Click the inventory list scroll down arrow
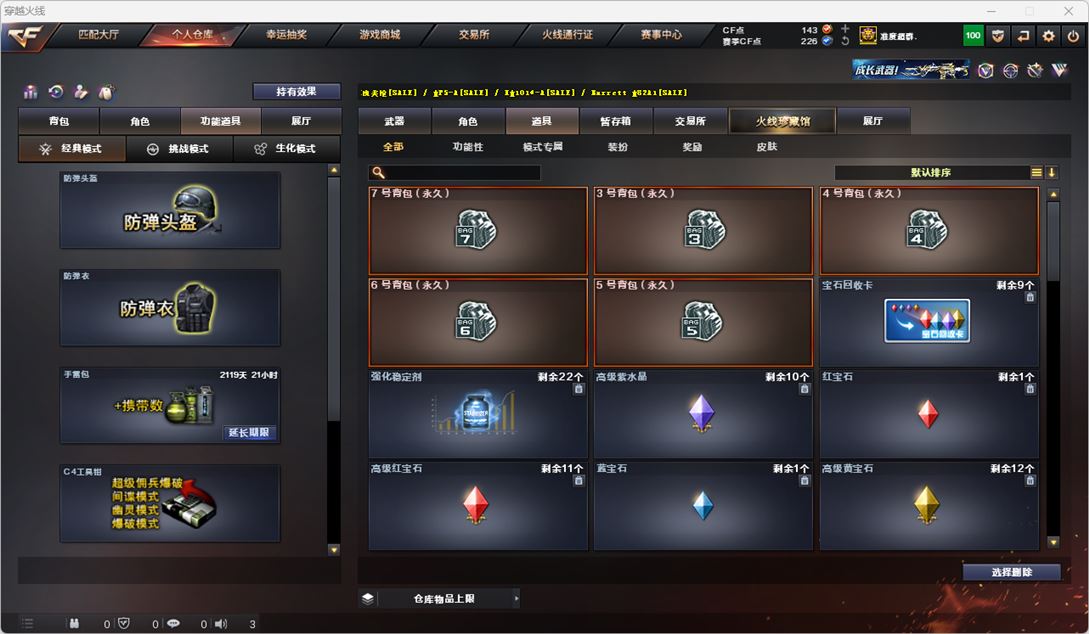 pos(1053,542)
